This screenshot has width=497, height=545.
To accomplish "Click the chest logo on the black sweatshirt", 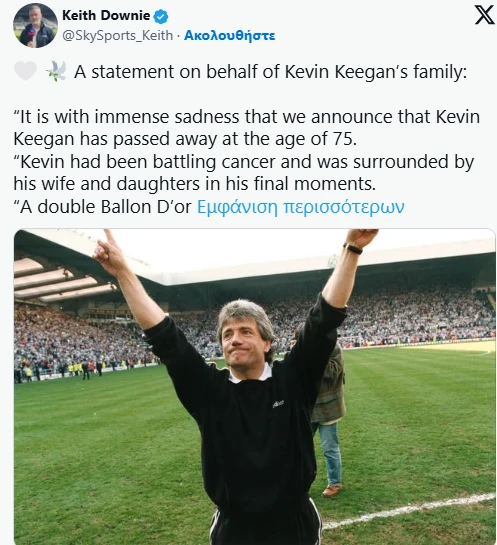I will [x=278, y=403].
